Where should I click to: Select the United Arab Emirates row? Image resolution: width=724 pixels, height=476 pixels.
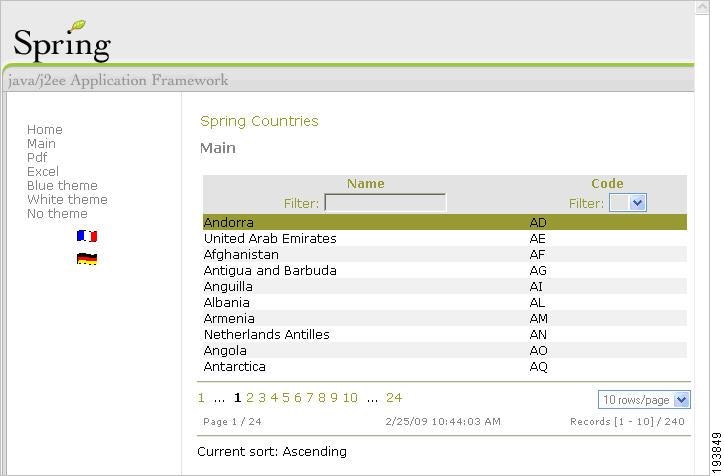tap(445, 239)
